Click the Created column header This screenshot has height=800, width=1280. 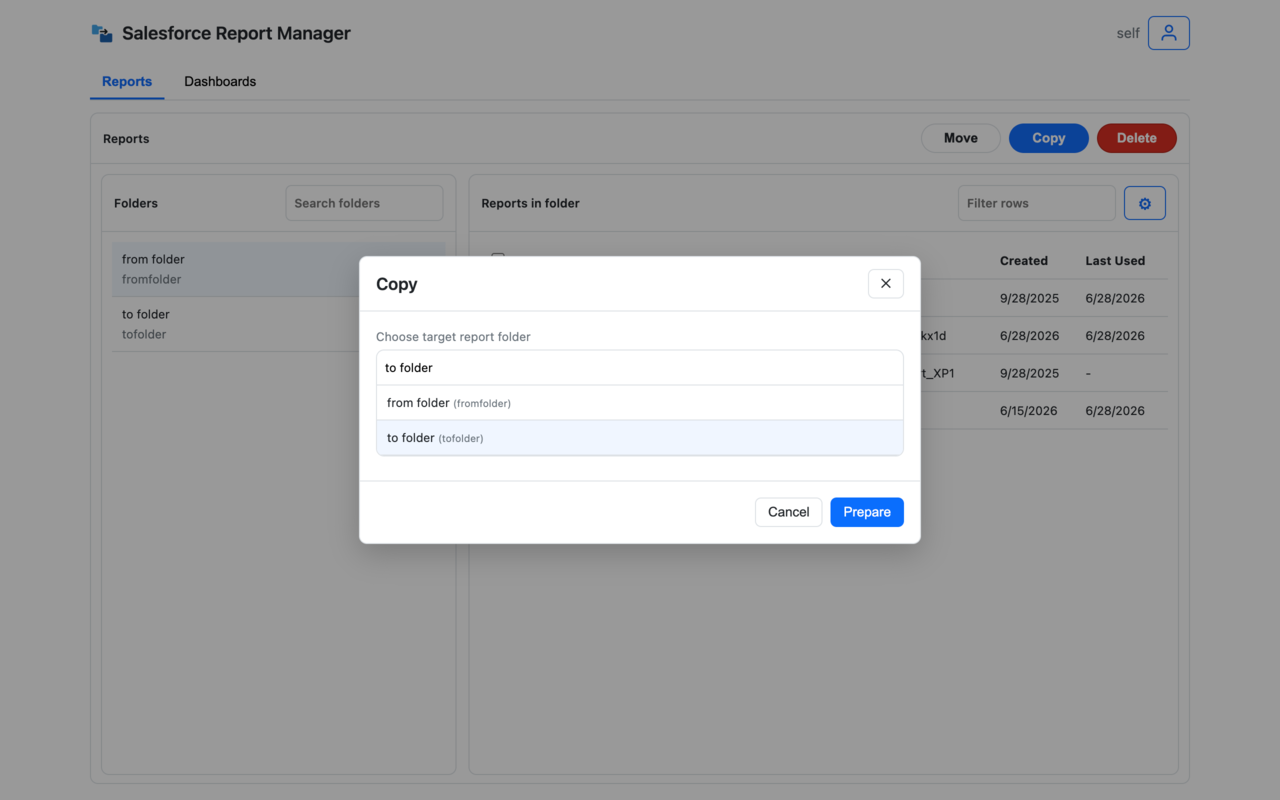point(1023,261)
